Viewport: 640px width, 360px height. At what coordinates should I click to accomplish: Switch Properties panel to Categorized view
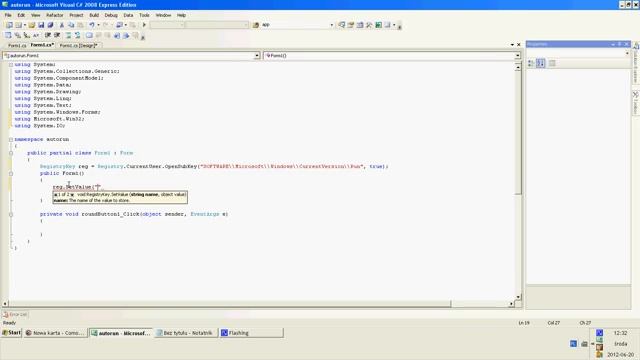pos(531,63)
